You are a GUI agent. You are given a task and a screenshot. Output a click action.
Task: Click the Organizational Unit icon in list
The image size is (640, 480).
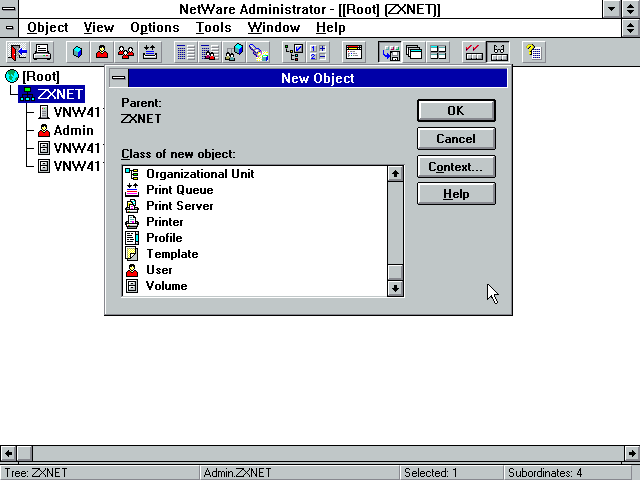(132, 174)
